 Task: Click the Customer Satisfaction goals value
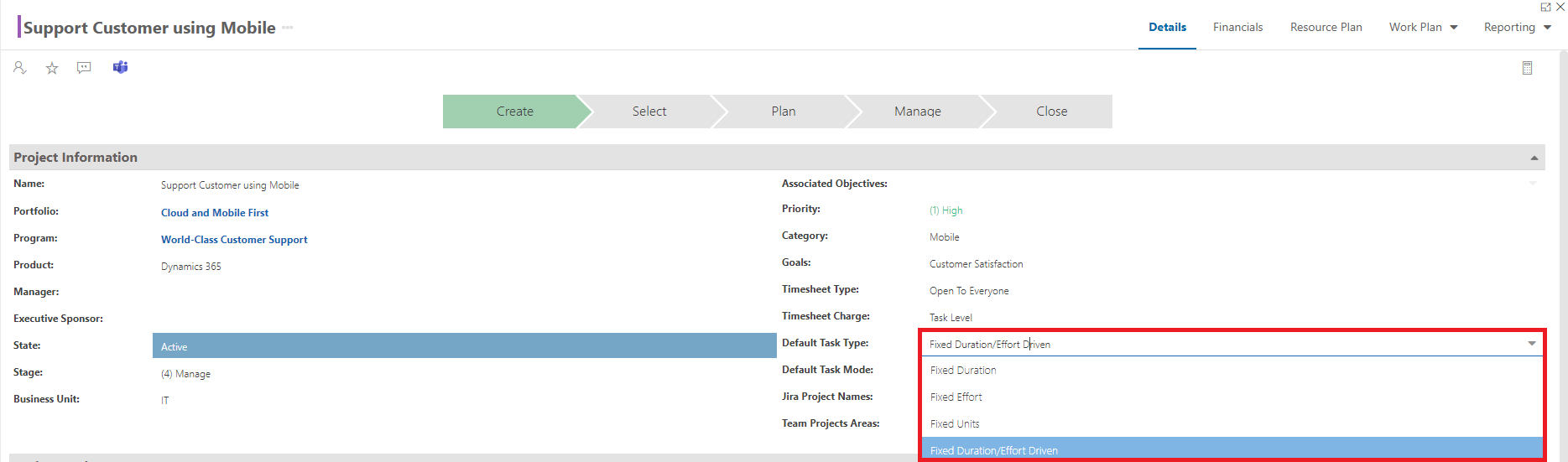976,264
